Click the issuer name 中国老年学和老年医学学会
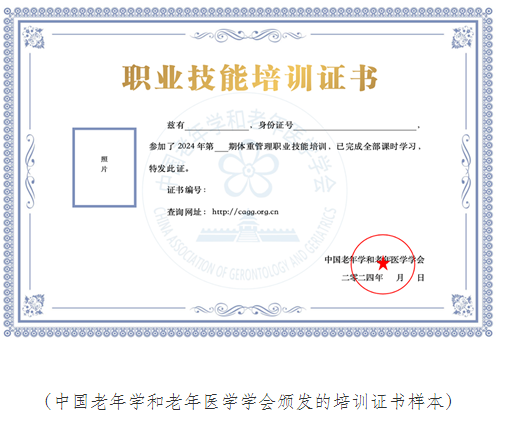 [x=374, y=259]
